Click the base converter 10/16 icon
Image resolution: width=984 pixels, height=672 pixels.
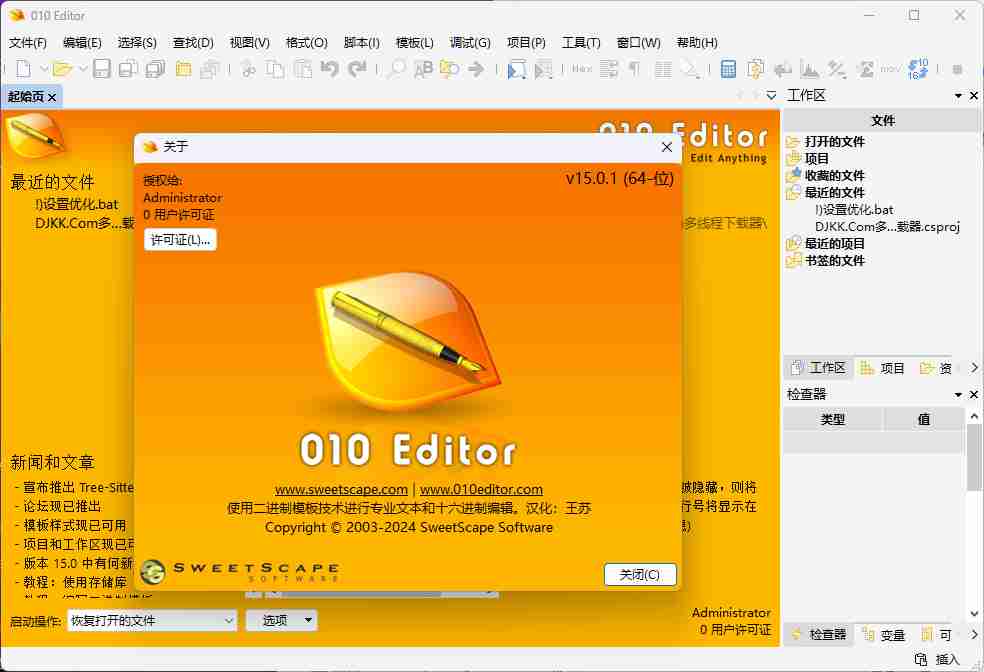coord(918,69)
